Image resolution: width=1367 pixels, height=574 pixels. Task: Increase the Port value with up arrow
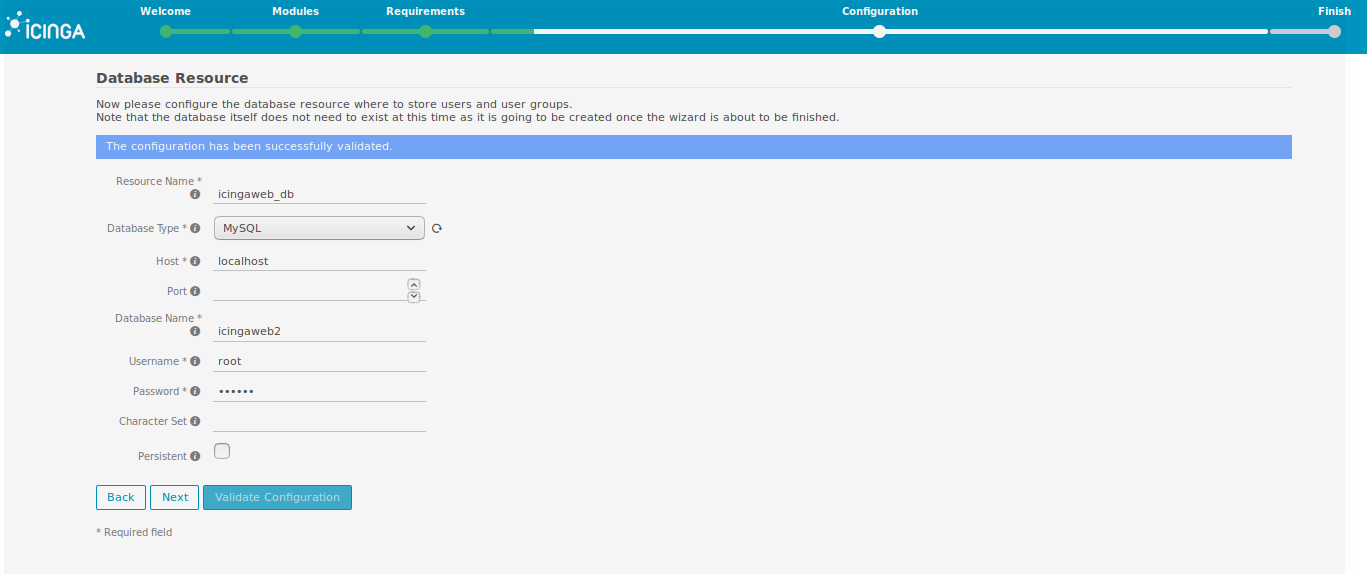click(414, 284)
